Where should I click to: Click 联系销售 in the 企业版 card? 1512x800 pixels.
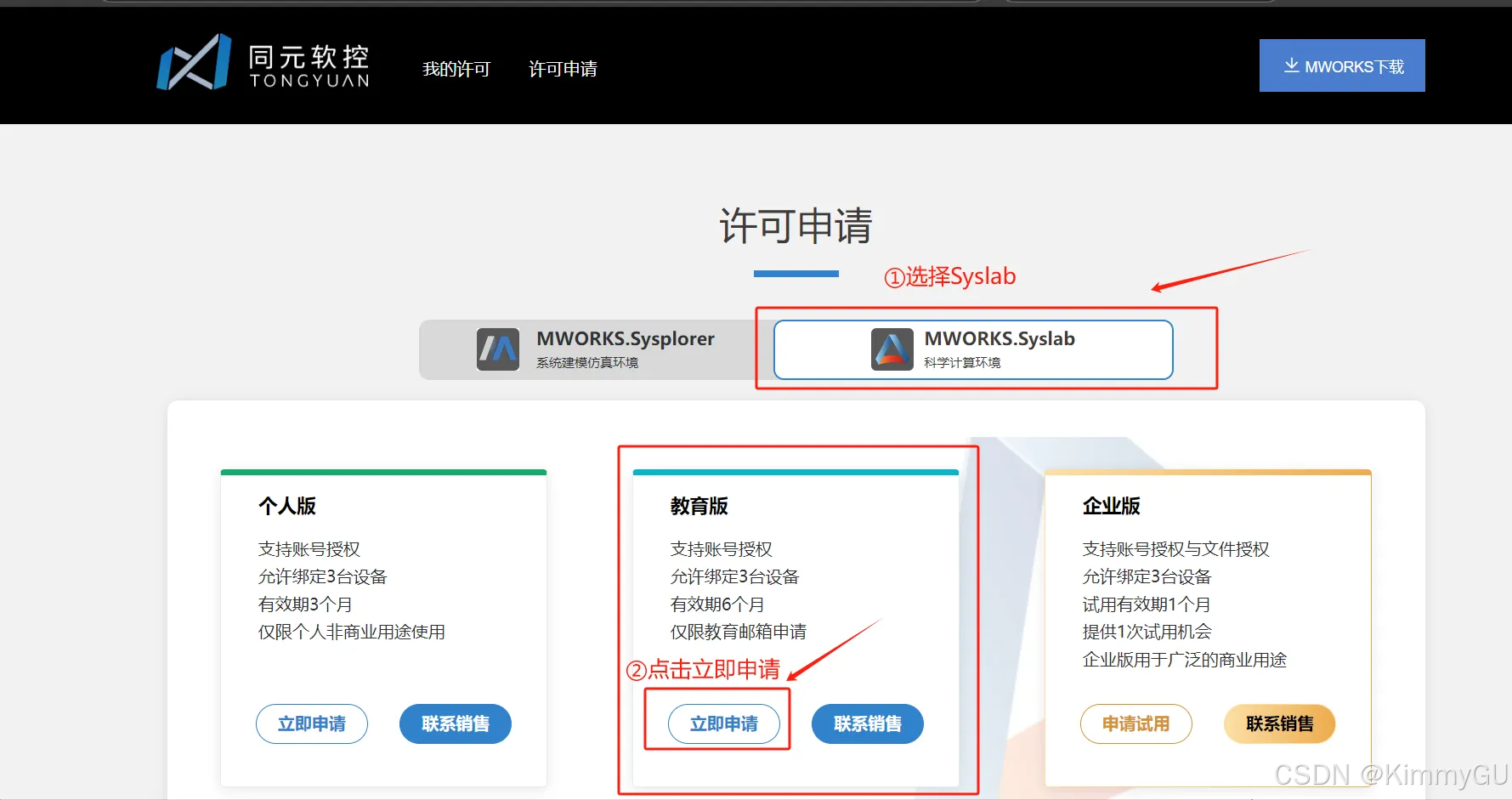coord(1280,723)
